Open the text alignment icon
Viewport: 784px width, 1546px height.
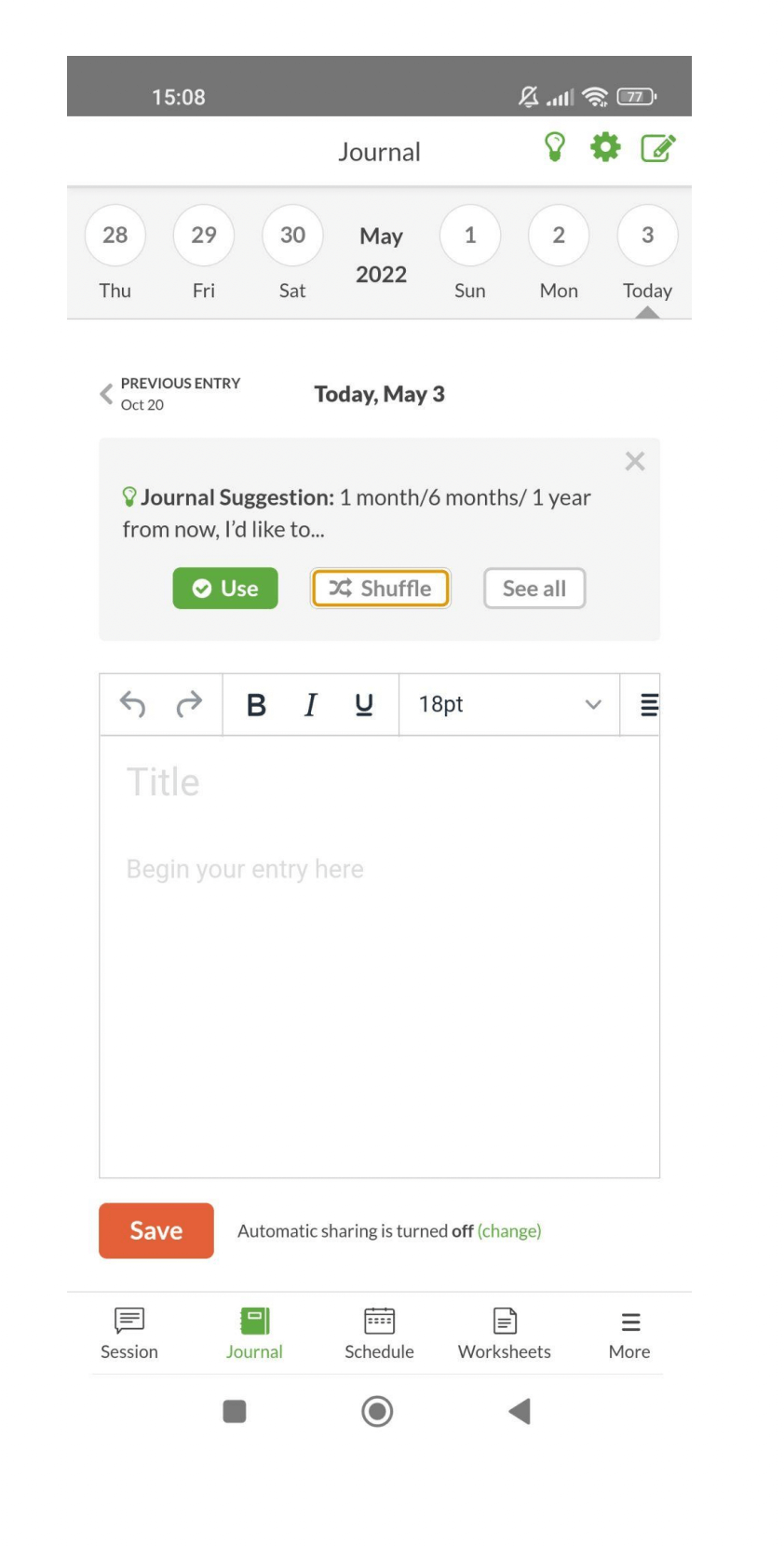coord(651,705)
